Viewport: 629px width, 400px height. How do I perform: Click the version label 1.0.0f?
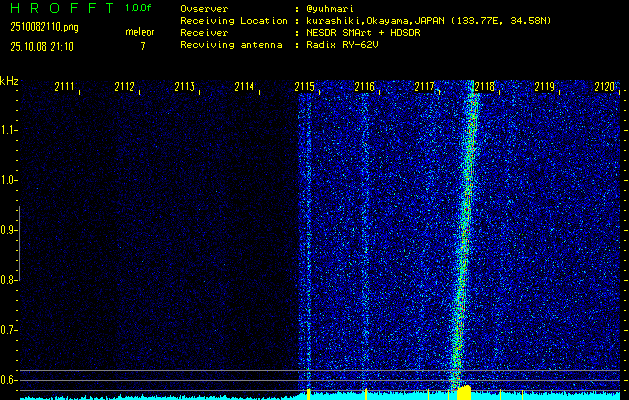pos(140,8)
